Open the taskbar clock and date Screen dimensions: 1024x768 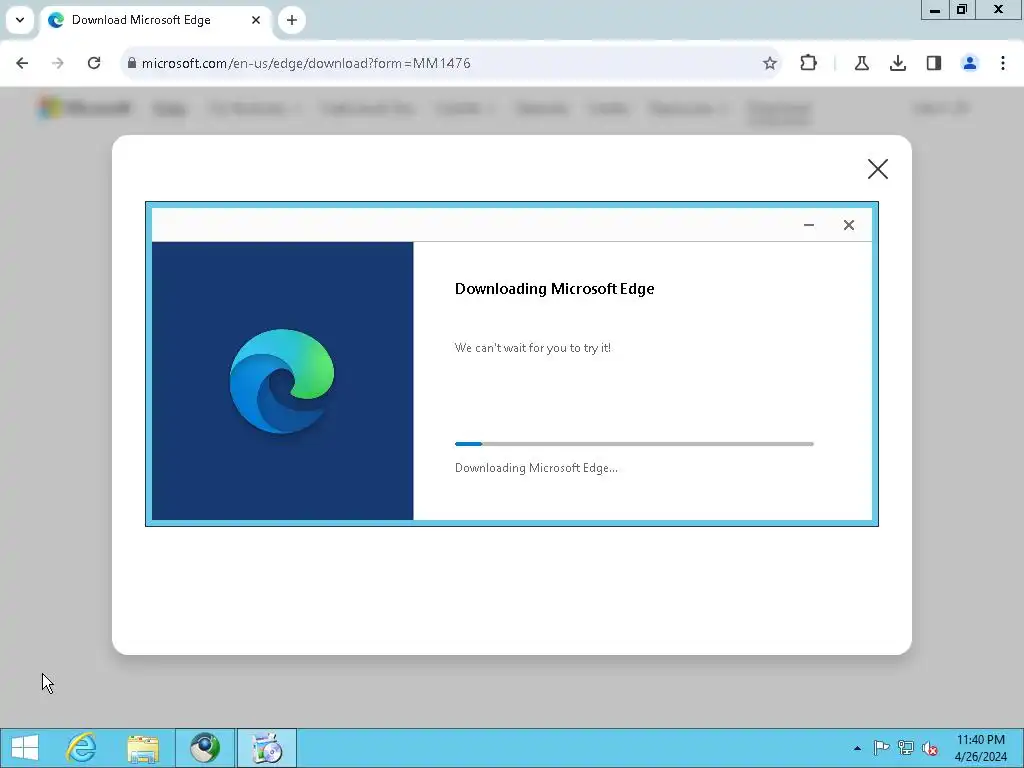click(x=981, y=748)
